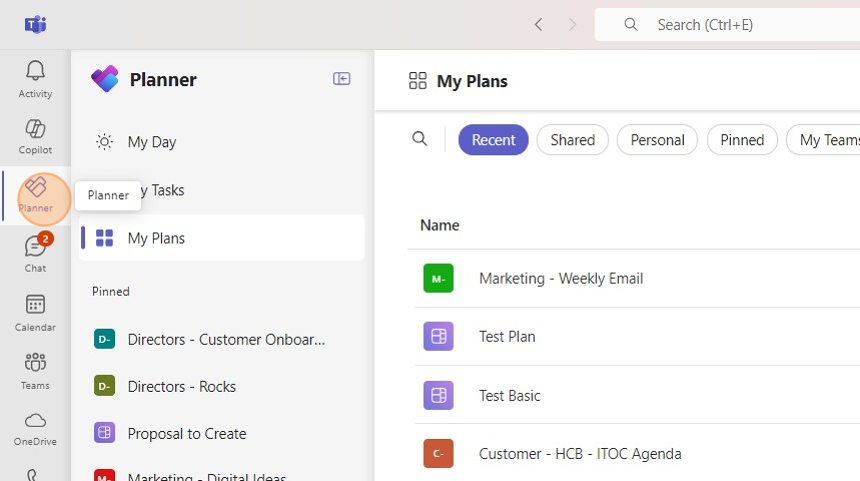The height and width of the screenshot is (481, 860).
Task: Open Copilot from the app rail
Action: click(x=35, y=136)
